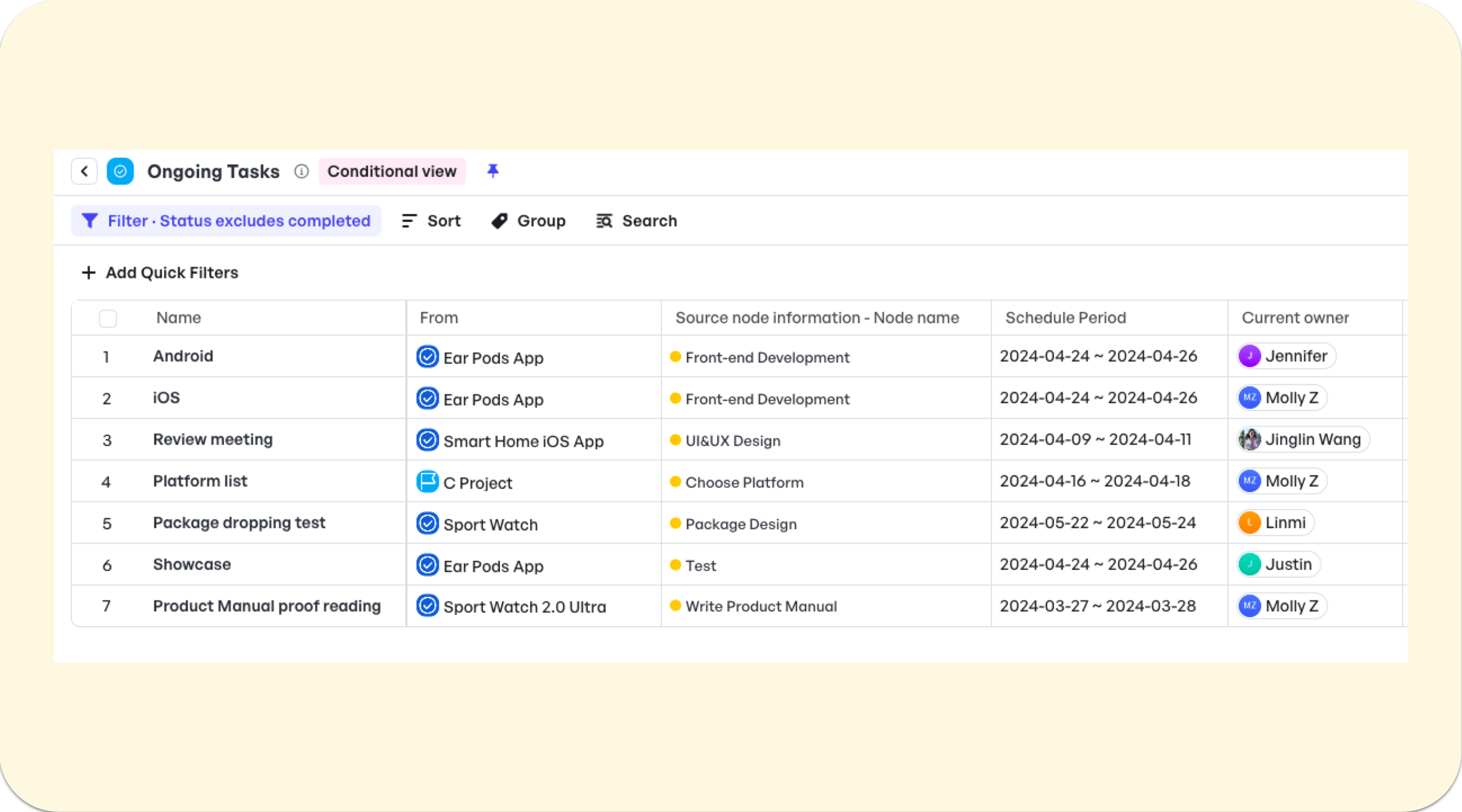Image resolution: width=1462 pixels, height=812 pixels.
Task: Click Molly Z avatar in Product Manual row
Action: tap(1250, 606)
